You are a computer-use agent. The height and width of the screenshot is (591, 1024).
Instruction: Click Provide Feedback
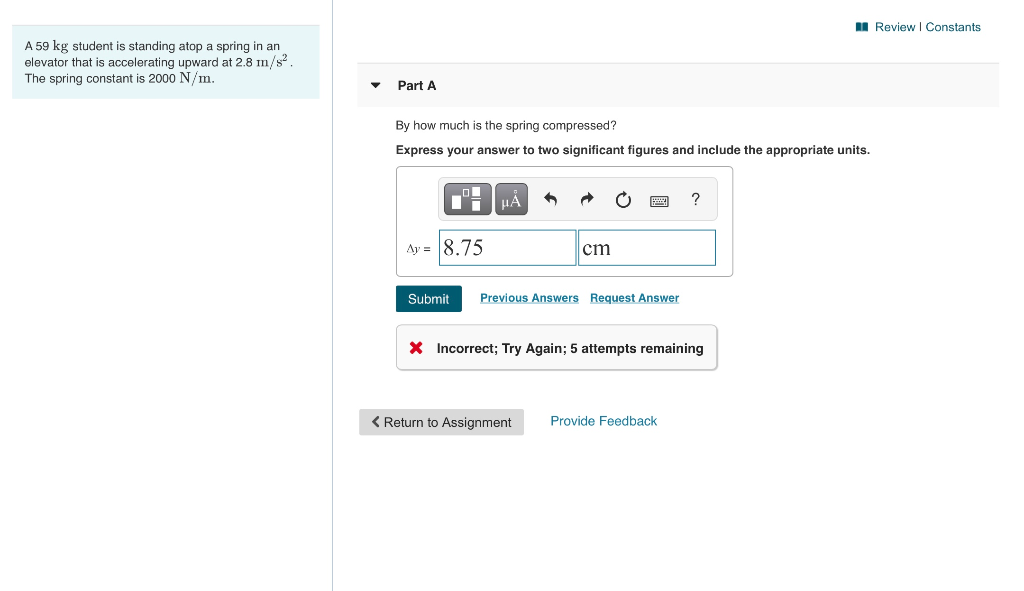[603, 421]
